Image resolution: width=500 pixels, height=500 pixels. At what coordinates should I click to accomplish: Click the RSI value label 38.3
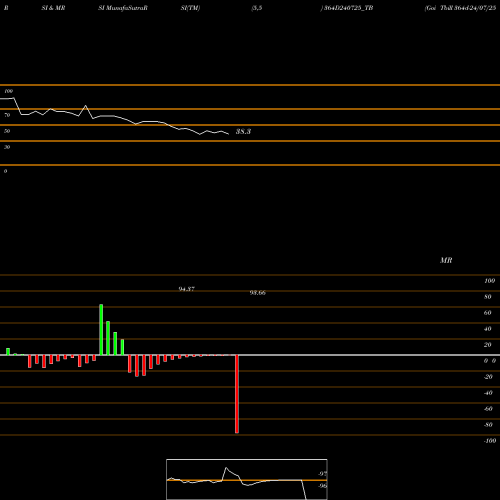pyautogui.click(x=243, y=132)
